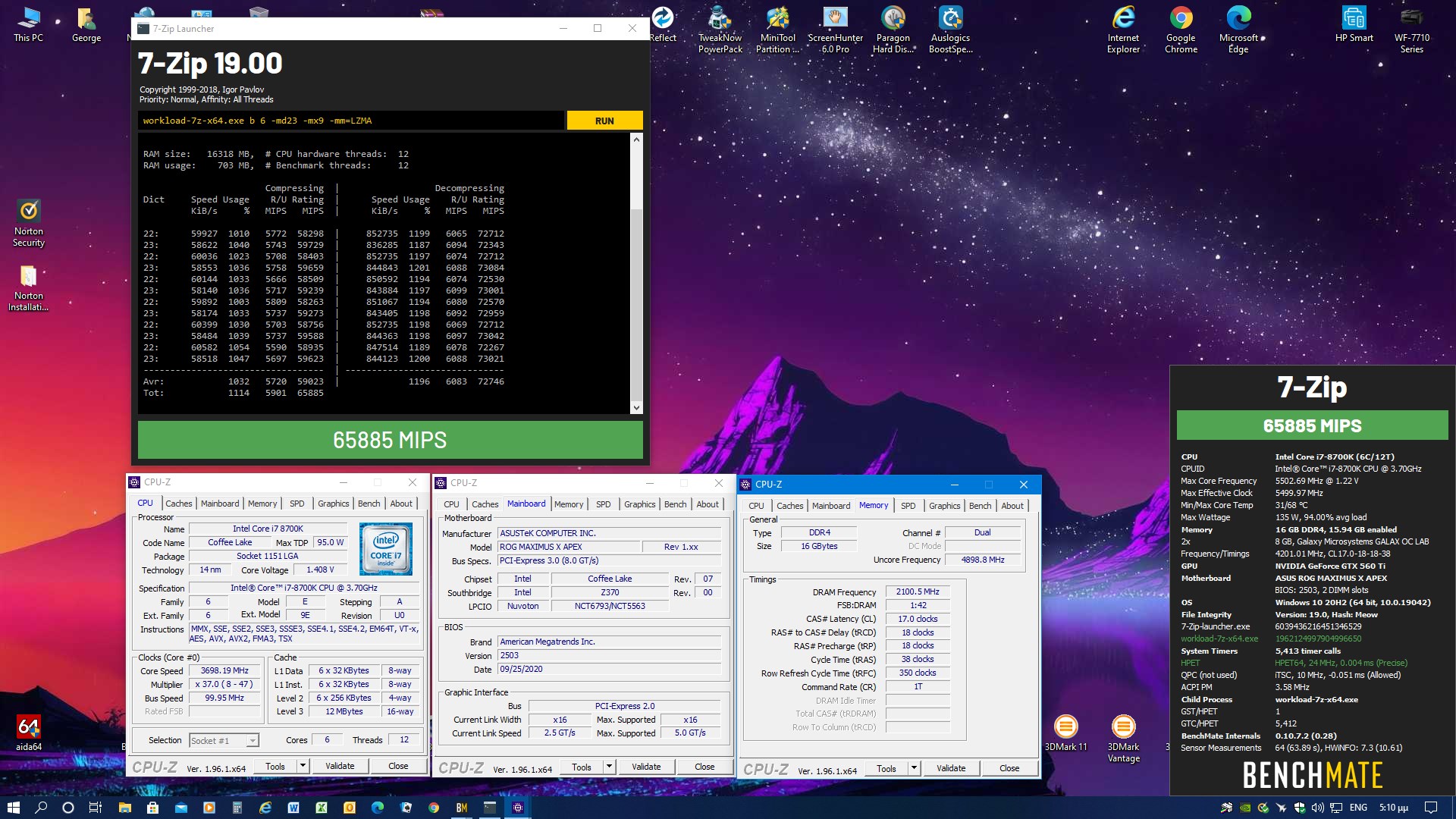Click the green 65885 MIPS result bar in launcher
The height and width of the screenshot is (819, 1456).
(x=390, y=440)
